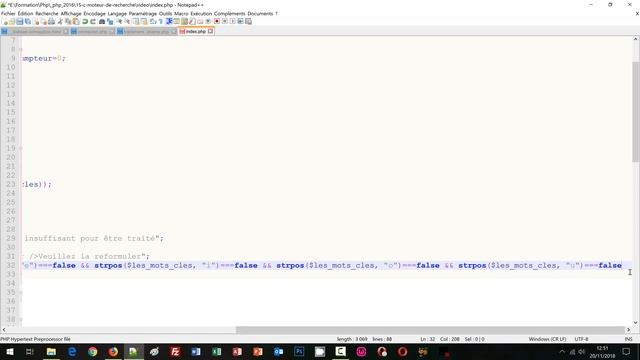
Task: Open the Paramétrage menu
Action: click(x=142, y=13)
